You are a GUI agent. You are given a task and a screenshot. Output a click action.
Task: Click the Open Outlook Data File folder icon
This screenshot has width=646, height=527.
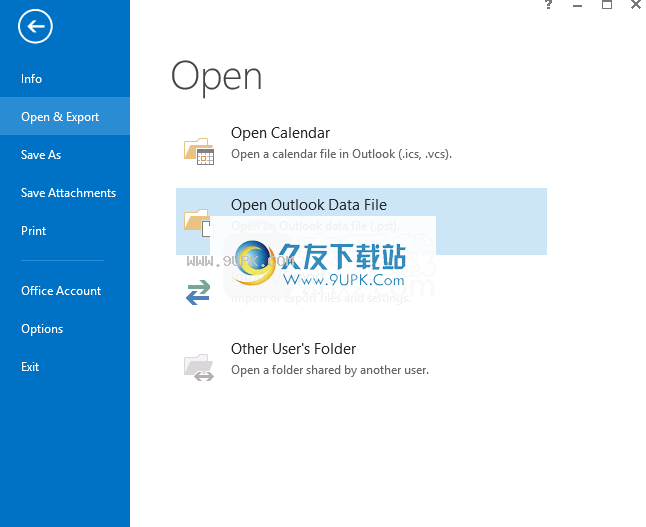198,223
